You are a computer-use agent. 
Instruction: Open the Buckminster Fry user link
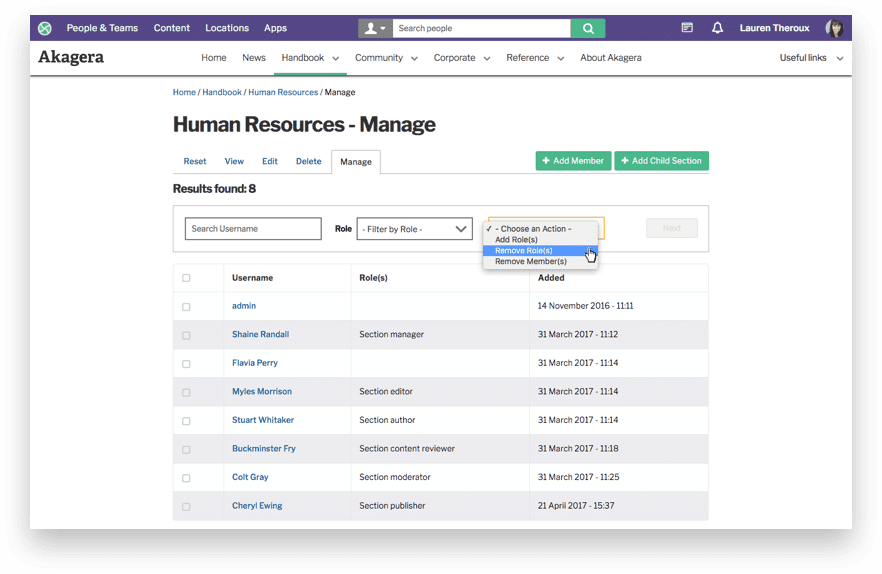pyautogui.click(x=264, y=449)
